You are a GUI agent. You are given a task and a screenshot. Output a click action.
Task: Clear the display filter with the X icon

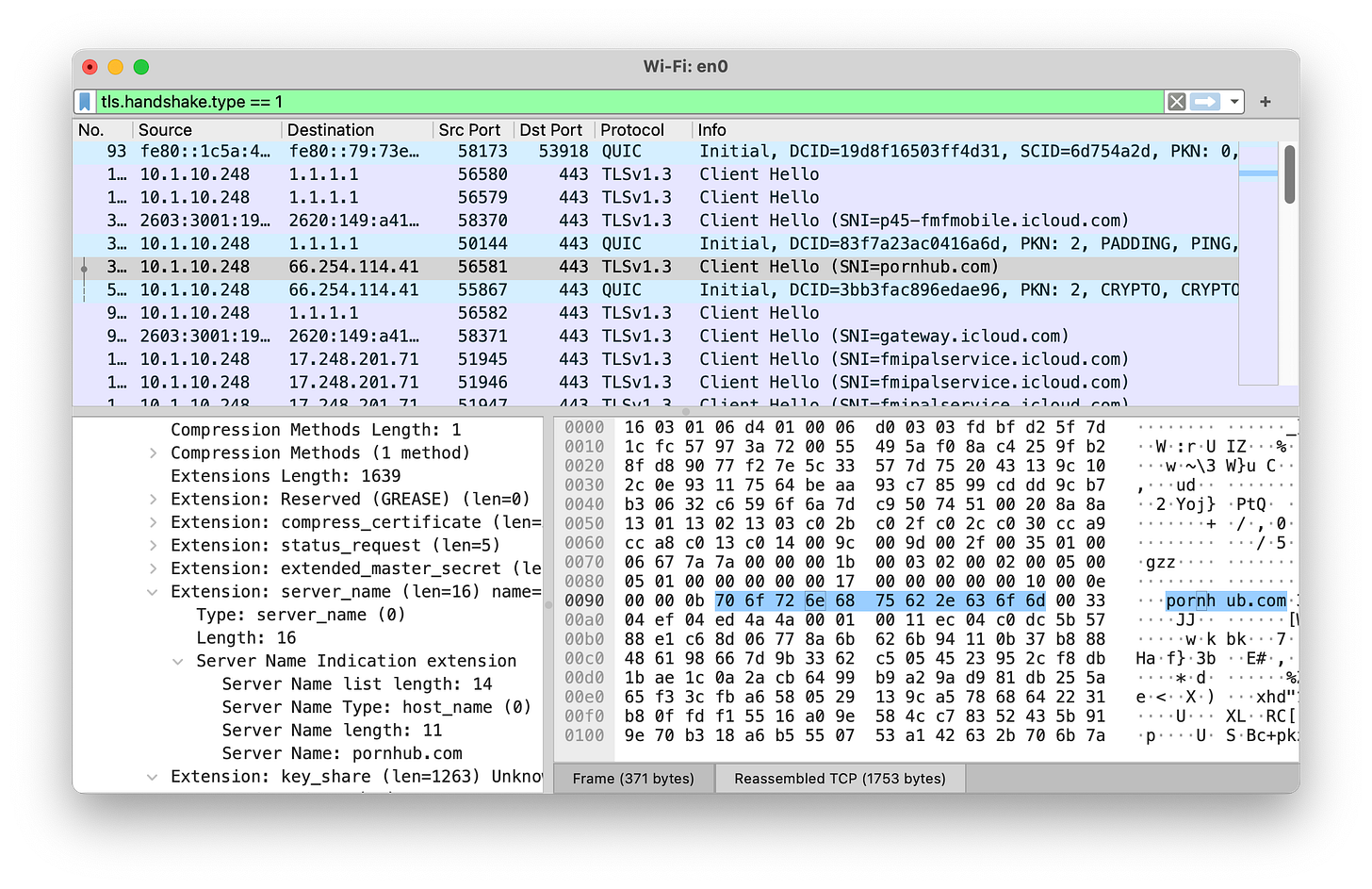coord(1177,102)
